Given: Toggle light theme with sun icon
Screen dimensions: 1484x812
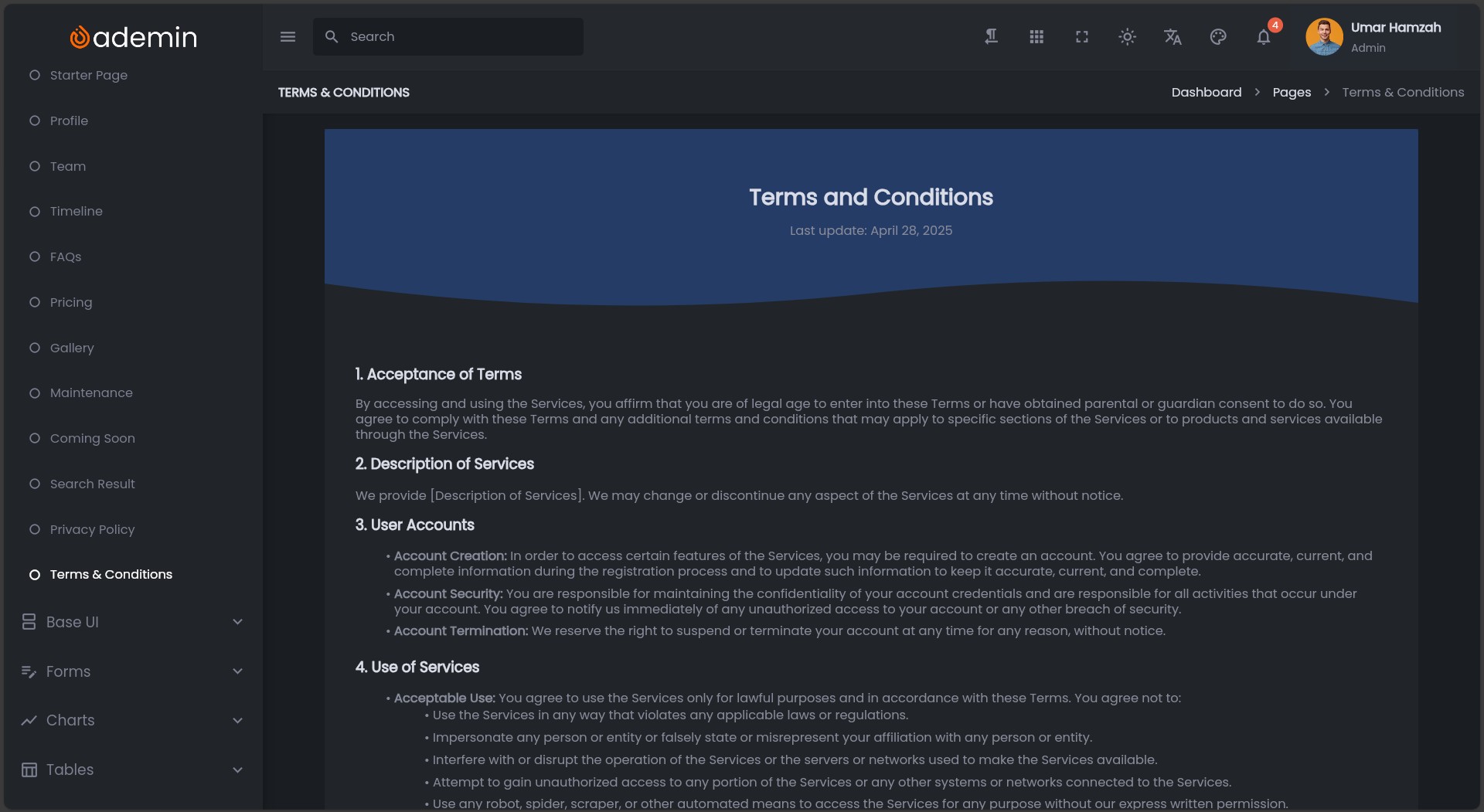Looking at the screenshot, I should [1127, 36].
